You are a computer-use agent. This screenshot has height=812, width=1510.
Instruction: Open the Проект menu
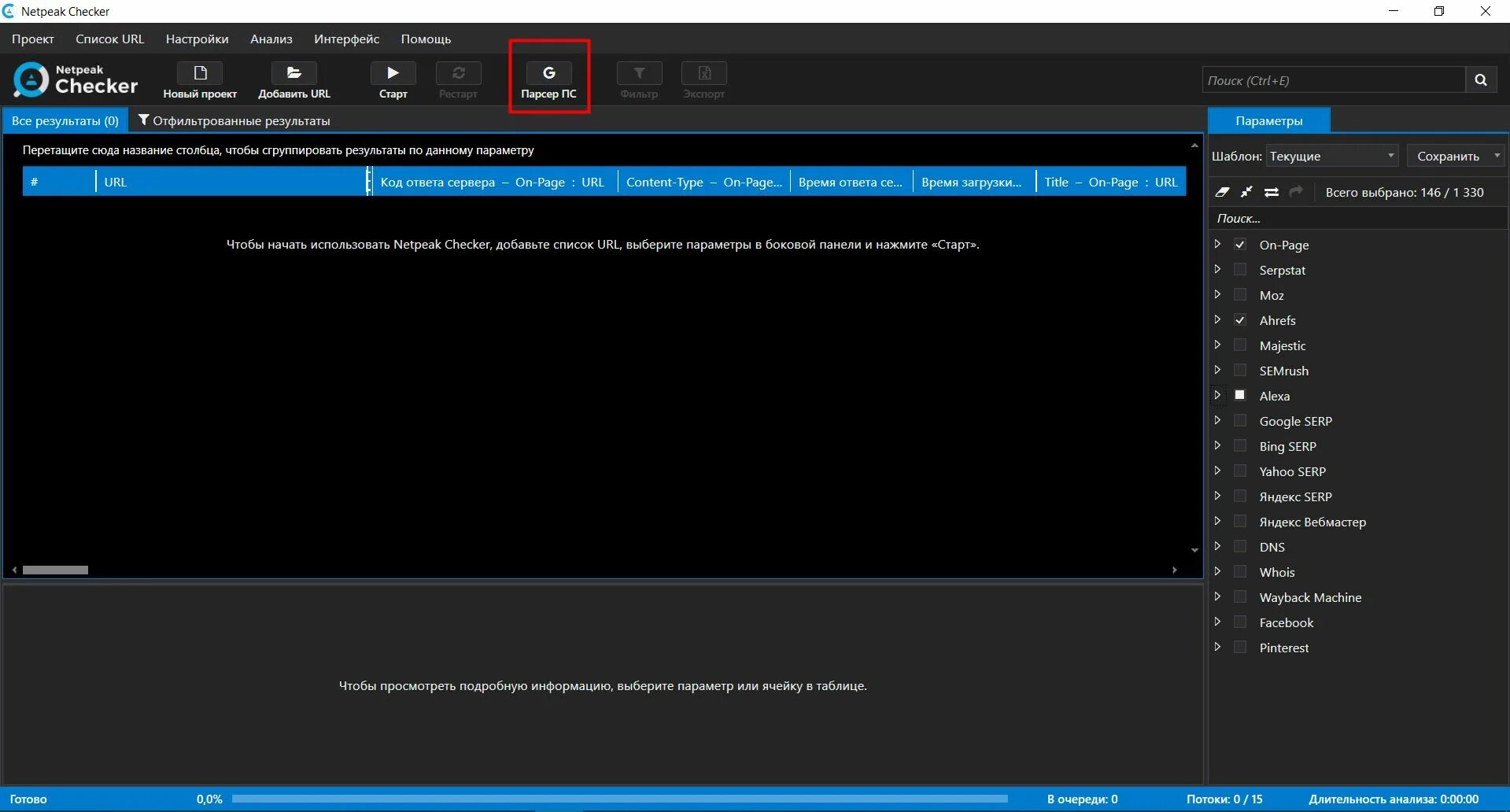(x=33, y=39)
